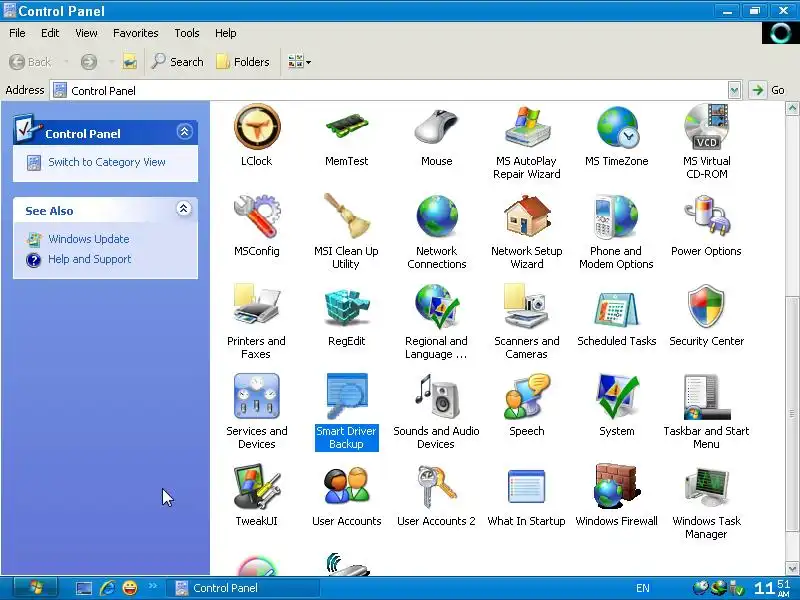
Task: Click the Back toolbar button
Action: click(30, 62)
